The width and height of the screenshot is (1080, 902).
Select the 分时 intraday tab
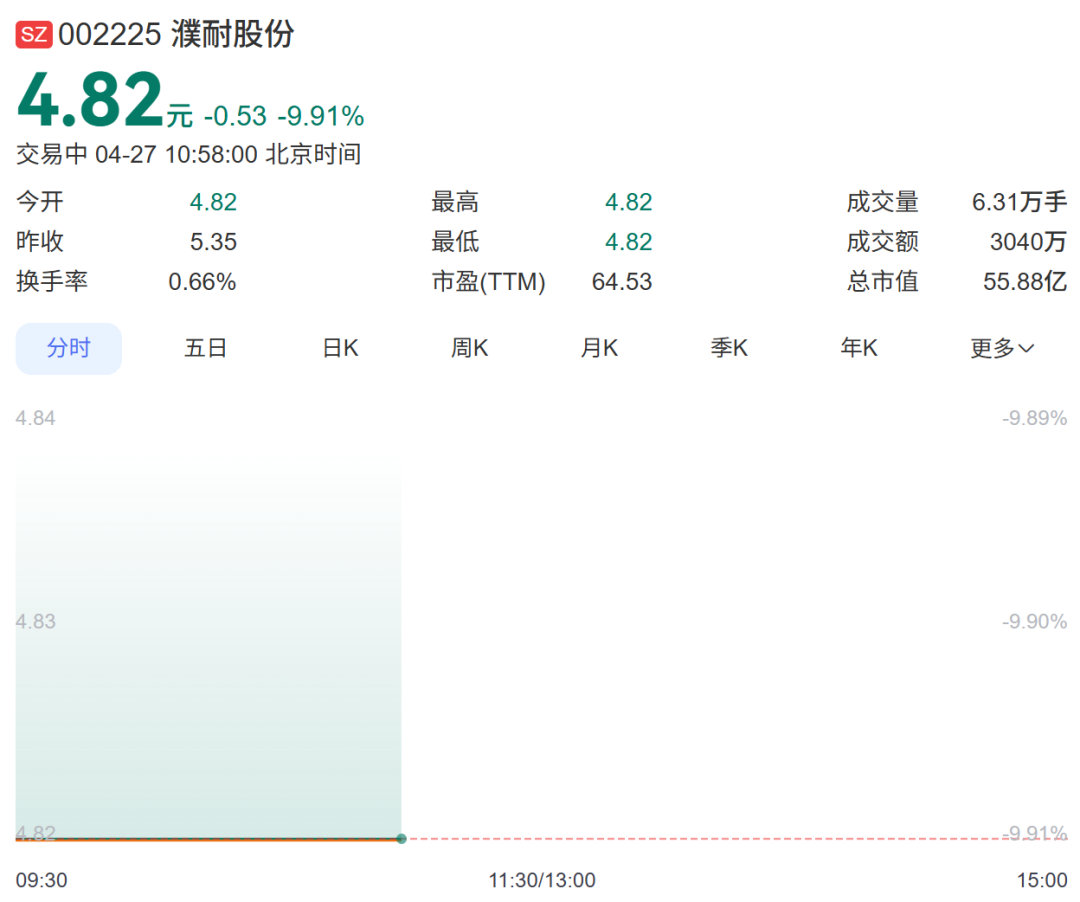[x=68, y=348]
